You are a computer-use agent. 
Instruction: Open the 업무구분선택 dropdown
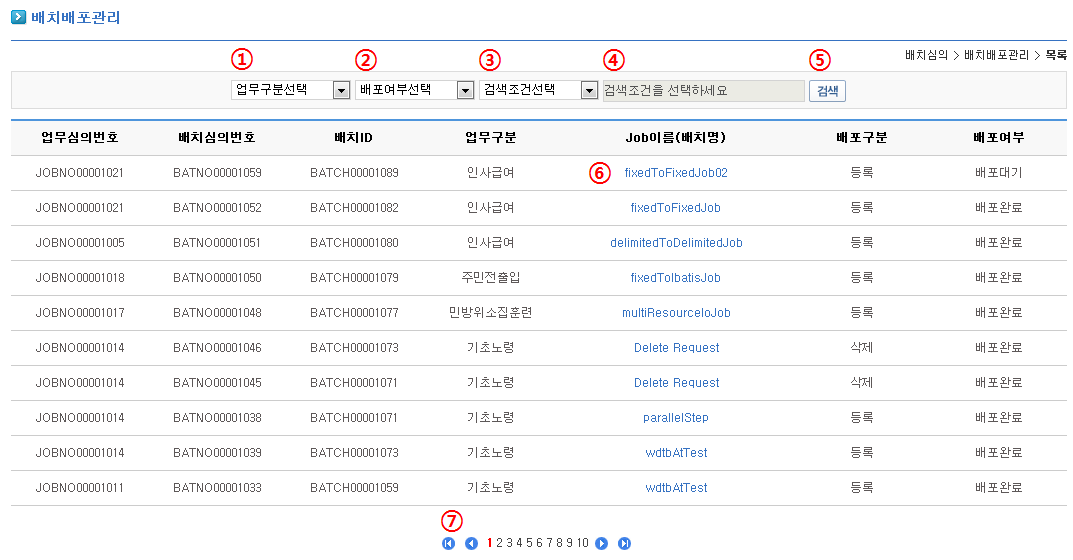click(341, 90)
